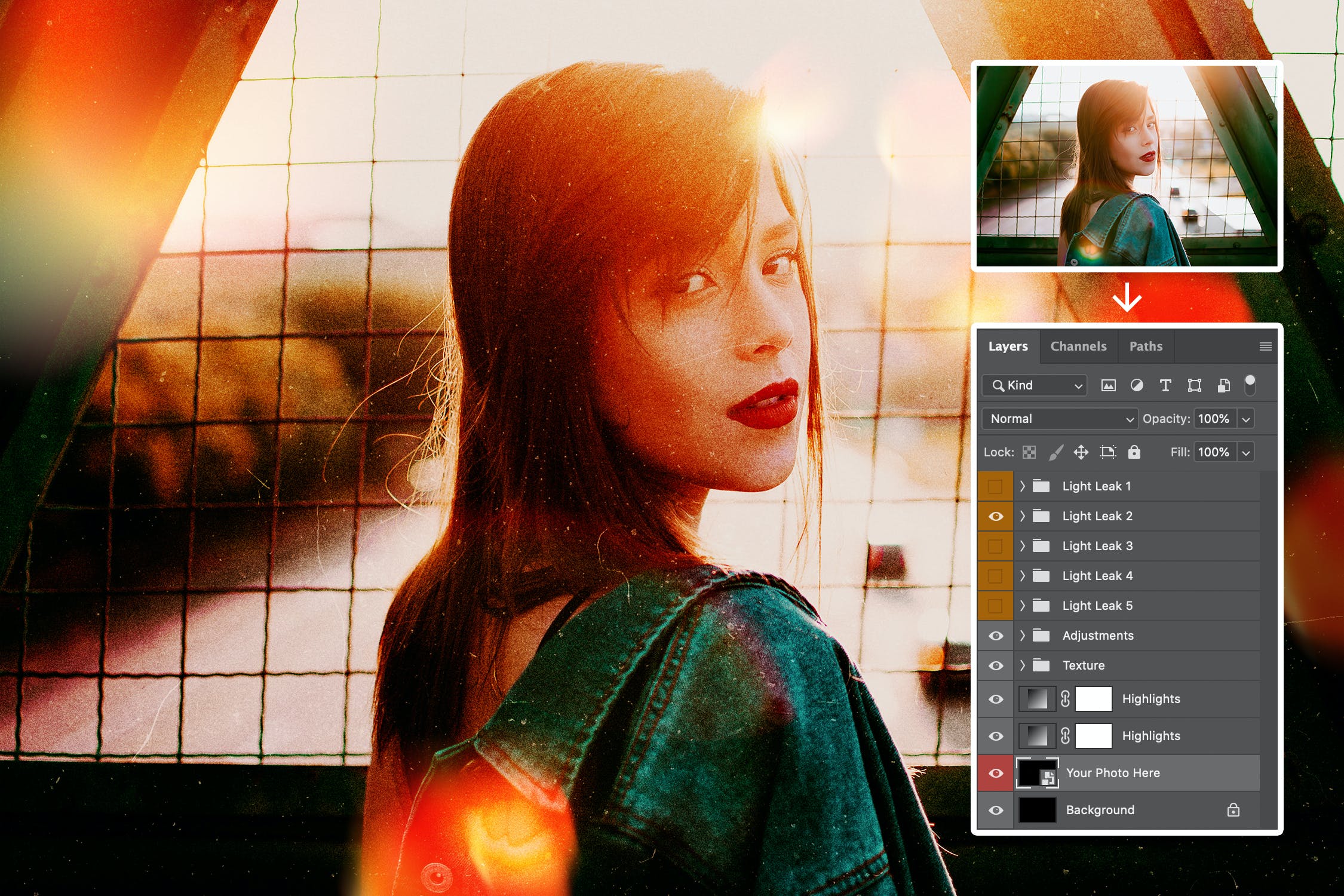
Task: Filter layers by adjustment layer icon
Action: [1137, 385]
